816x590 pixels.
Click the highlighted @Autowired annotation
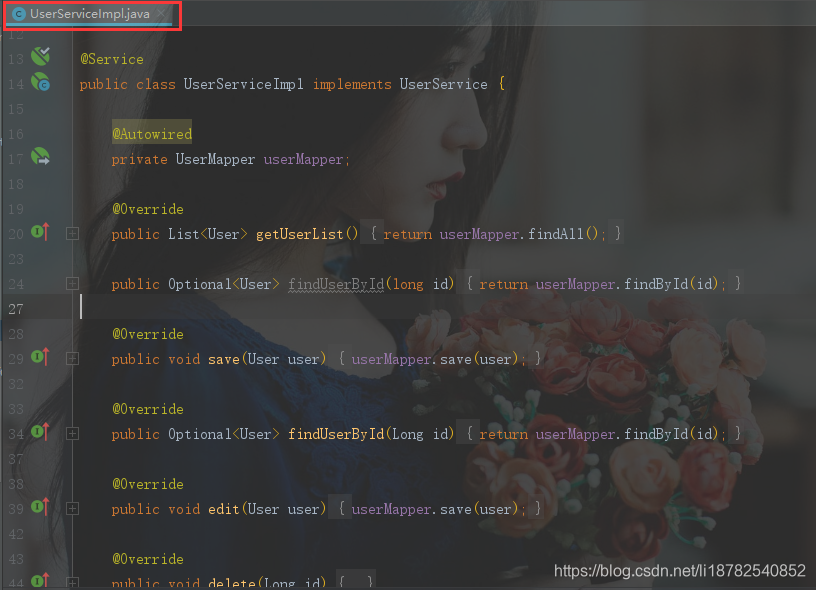[x=152, y=134]
